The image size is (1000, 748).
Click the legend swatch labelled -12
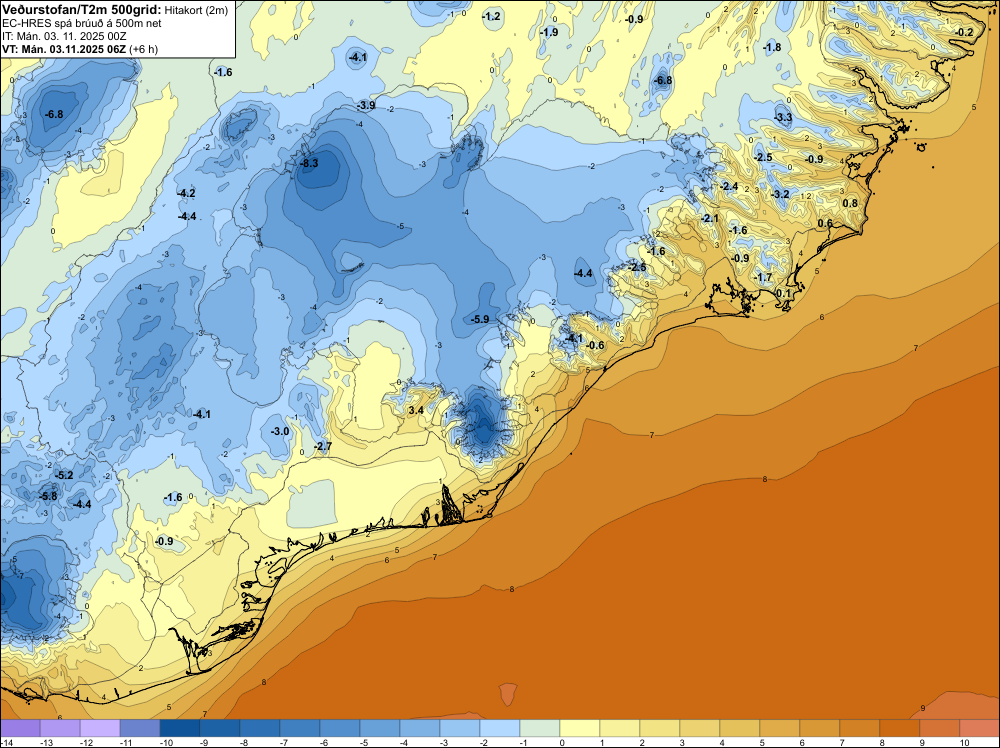point(100,728)
